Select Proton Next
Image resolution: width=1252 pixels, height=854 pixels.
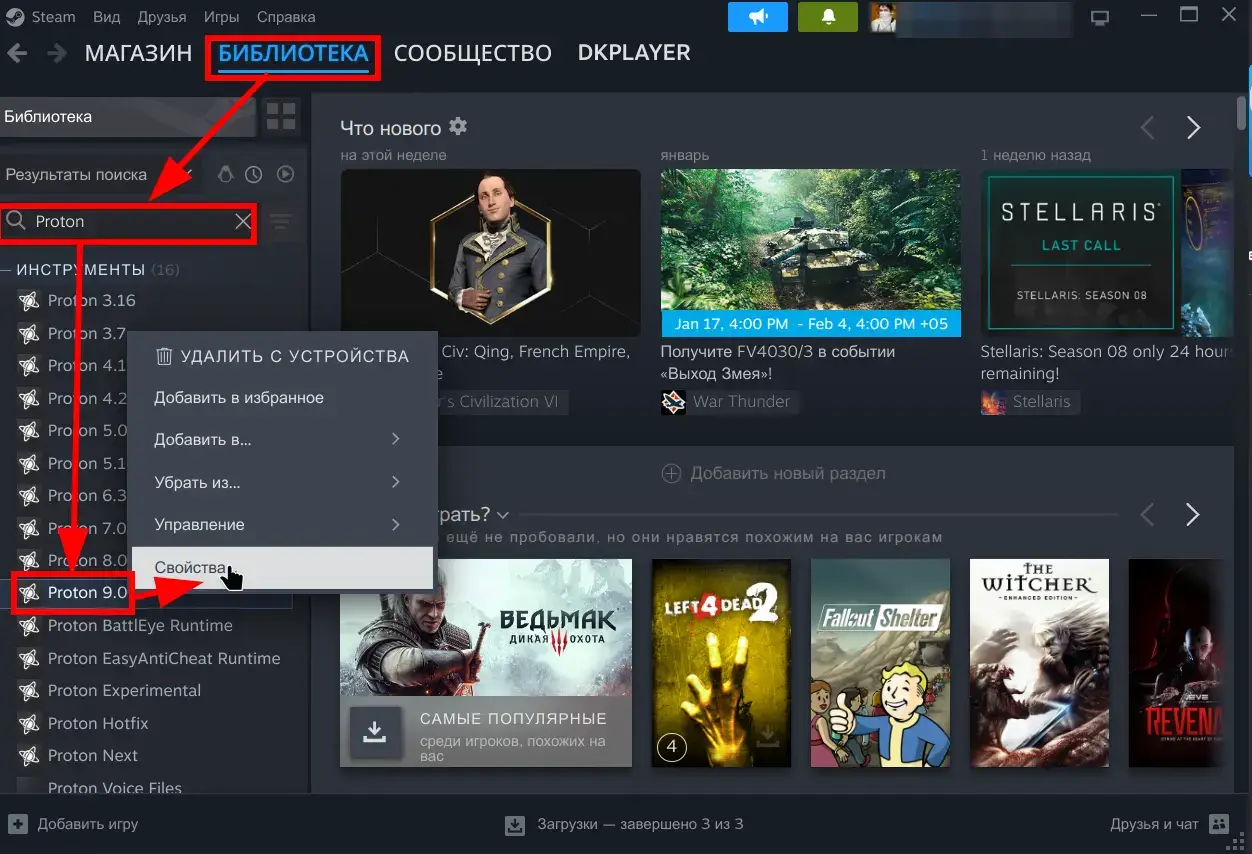93,756
